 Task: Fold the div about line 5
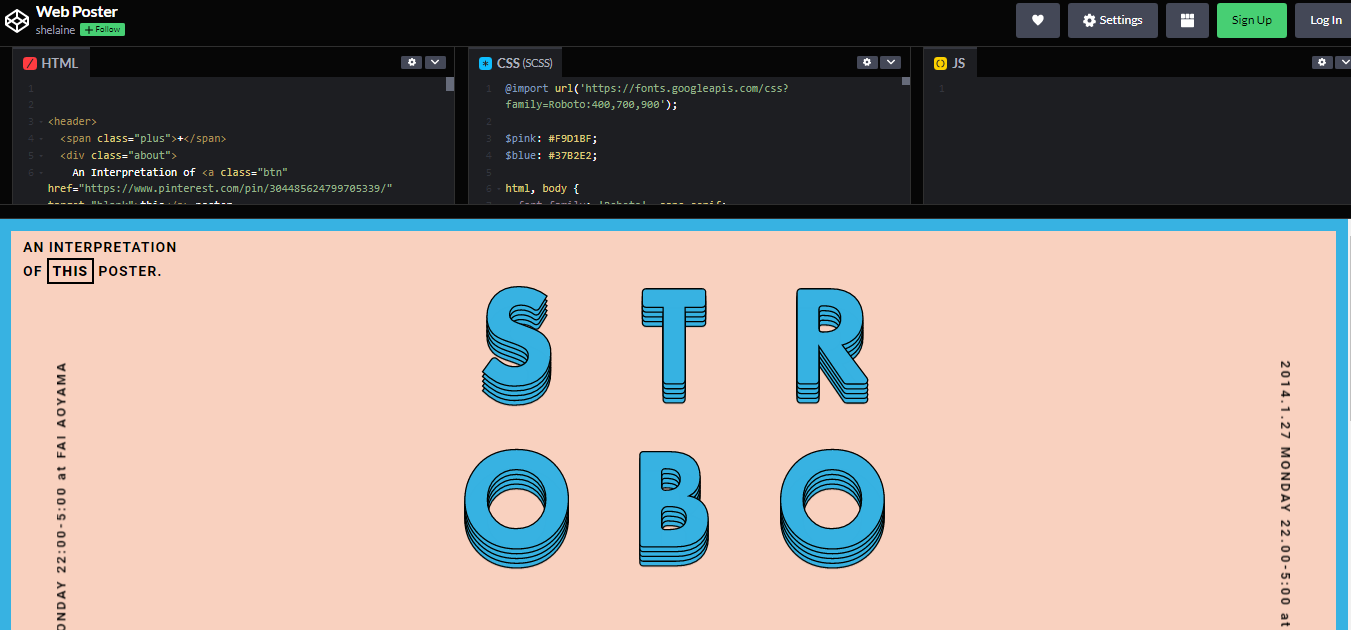pyautogui.click(x=40, y=156)
